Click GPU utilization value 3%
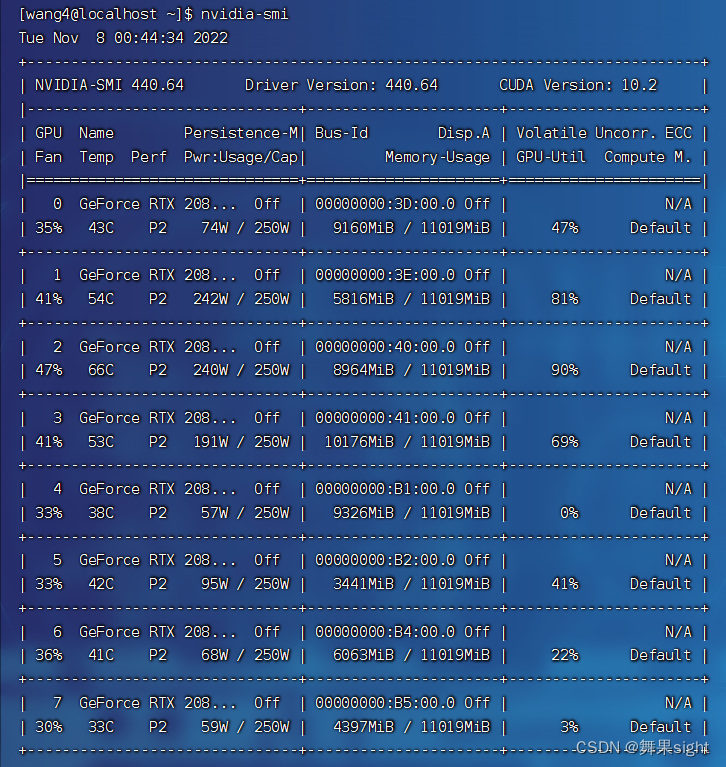 pos(569,727)
